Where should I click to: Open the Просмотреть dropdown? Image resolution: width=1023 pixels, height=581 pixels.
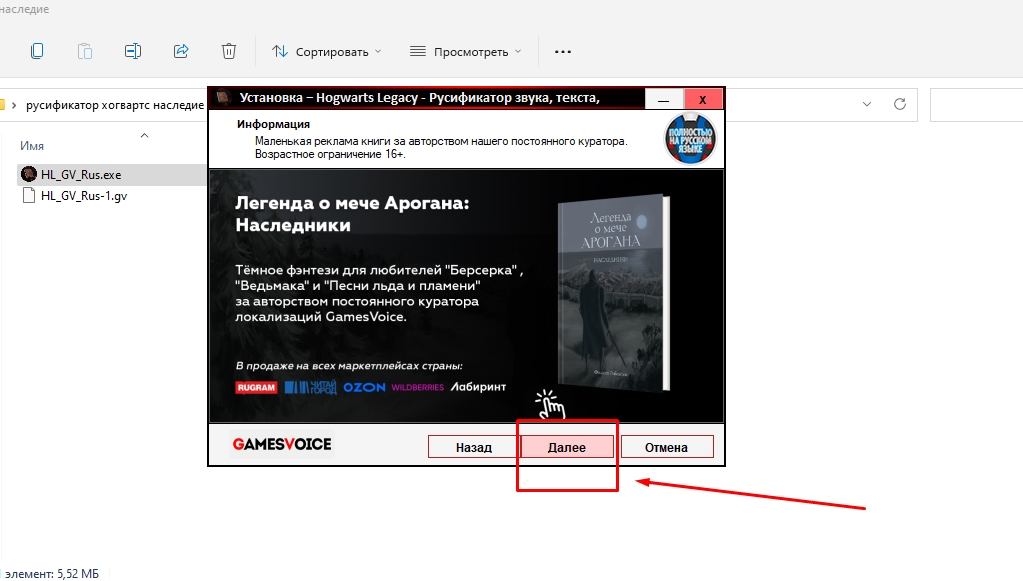coord(466,52)
